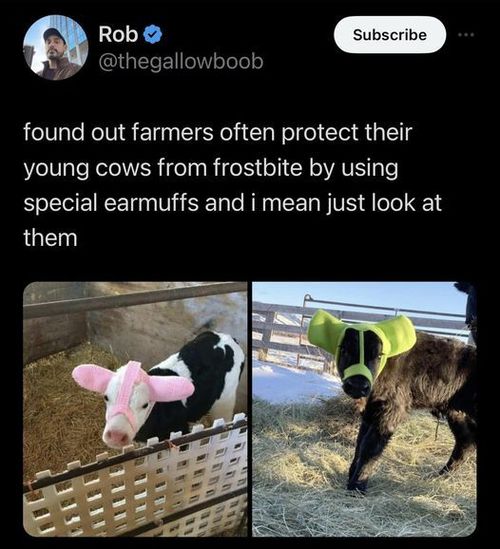View the pink earmuff calf photo
The width and height of the screenshot is (500, 549).
point(135,409)
